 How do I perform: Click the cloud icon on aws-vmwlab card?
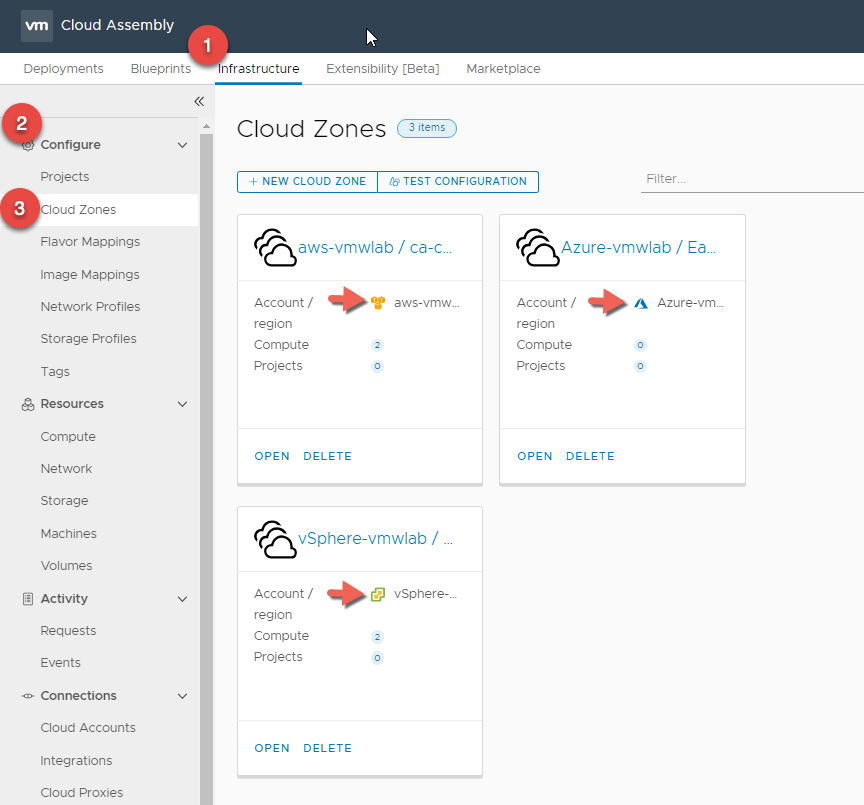coord(274,248)
